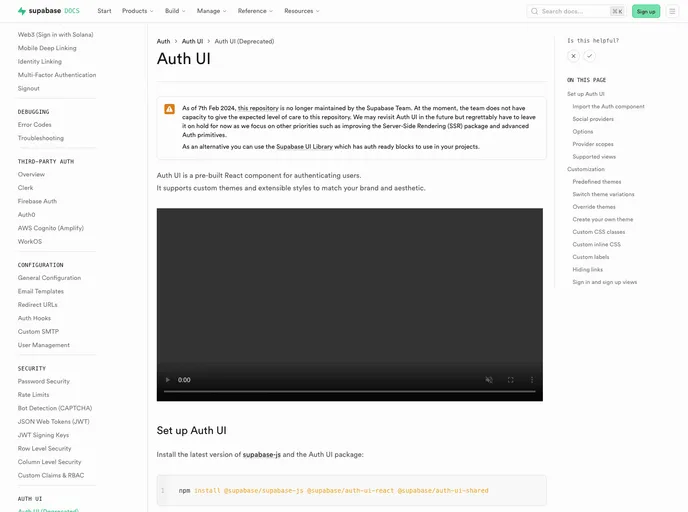This screenshot has width=688, height=512.
Task: Select Firebase Auth in sidebar
Action: [x=37, y=201]
